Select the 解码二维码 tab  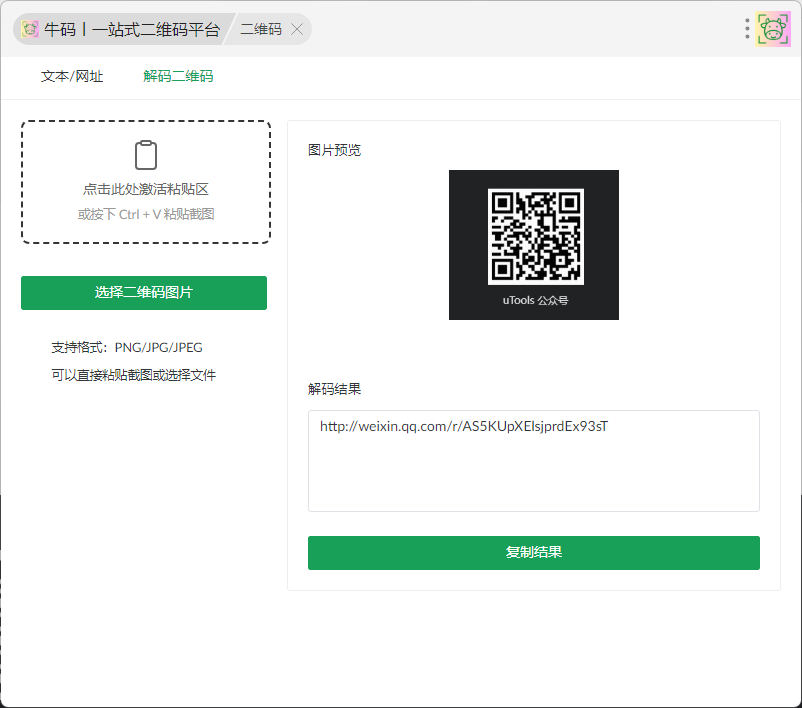pyautogui.click(x=178, y=76)
